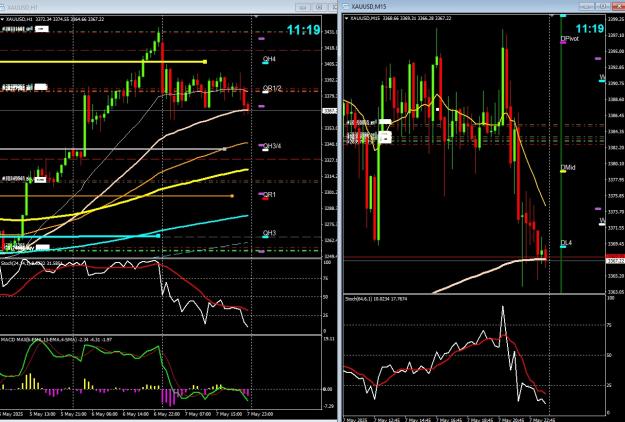Open the one-click trading arrow in H1 chart
625x422 pixels.
point(2,19)
